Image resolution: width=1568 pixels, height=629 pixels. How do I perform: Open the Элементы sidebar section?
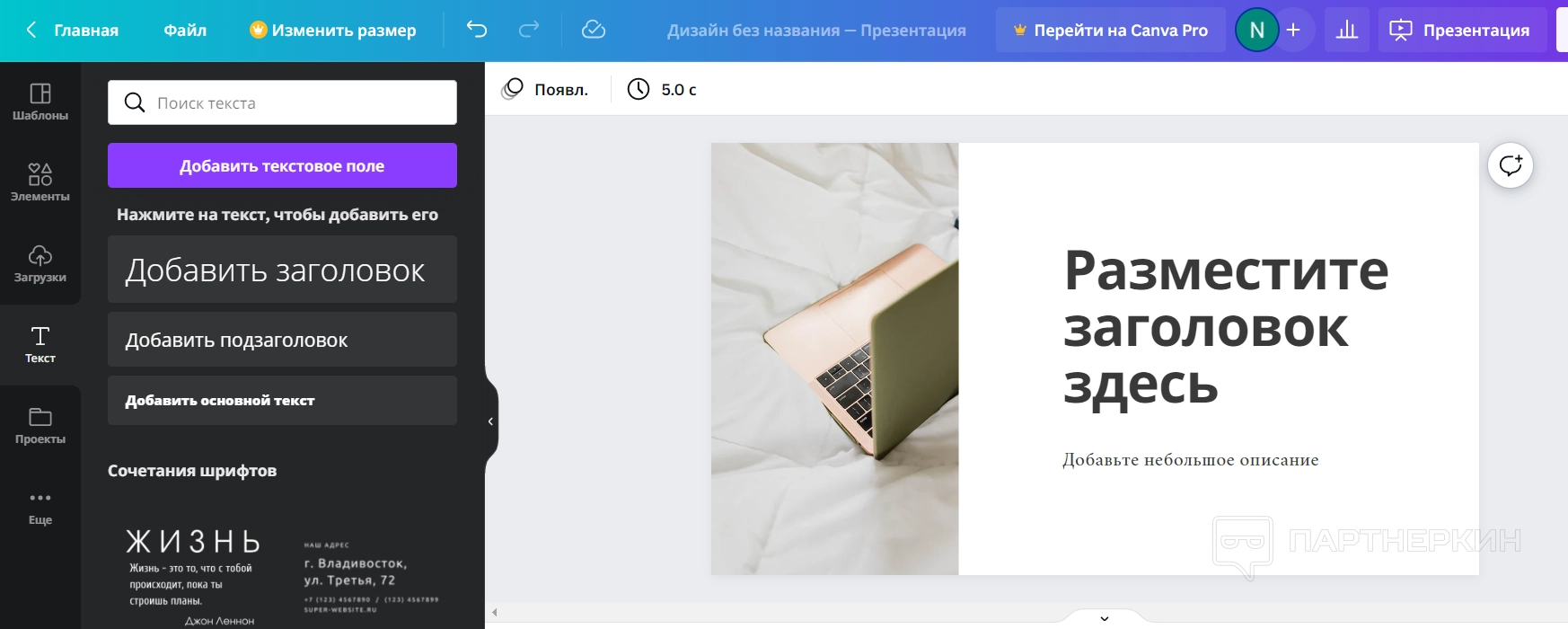pyautogui.click(x=40, y=183)
